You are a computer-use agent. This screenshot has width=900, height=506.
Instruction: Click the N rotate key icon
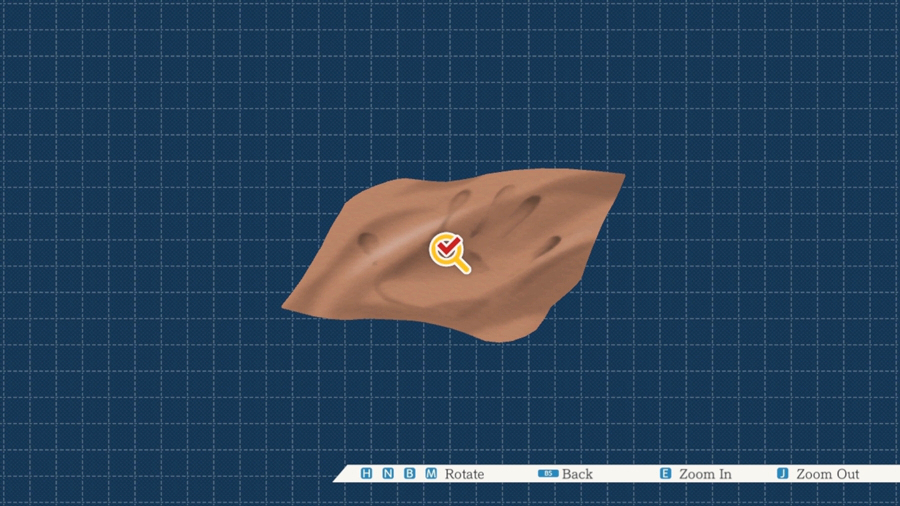pyautogui.click(x=388, y=473)
